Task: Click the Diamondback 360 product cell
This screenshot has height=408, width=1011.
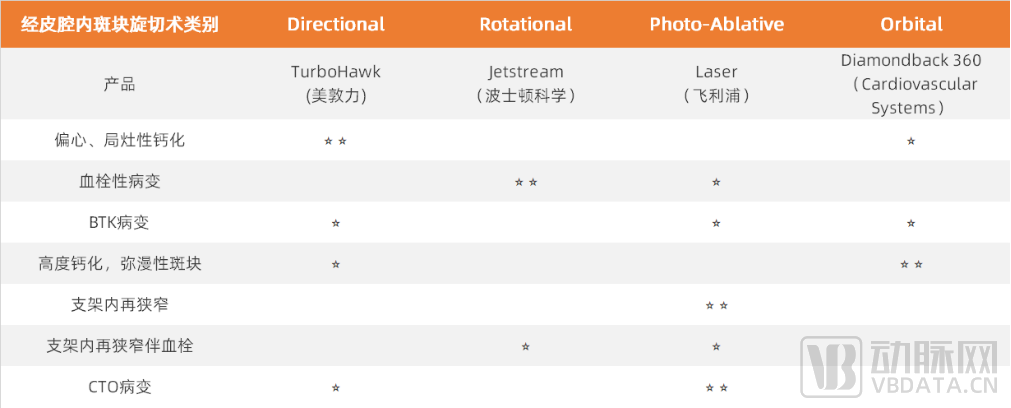Action: pos(911,84)
